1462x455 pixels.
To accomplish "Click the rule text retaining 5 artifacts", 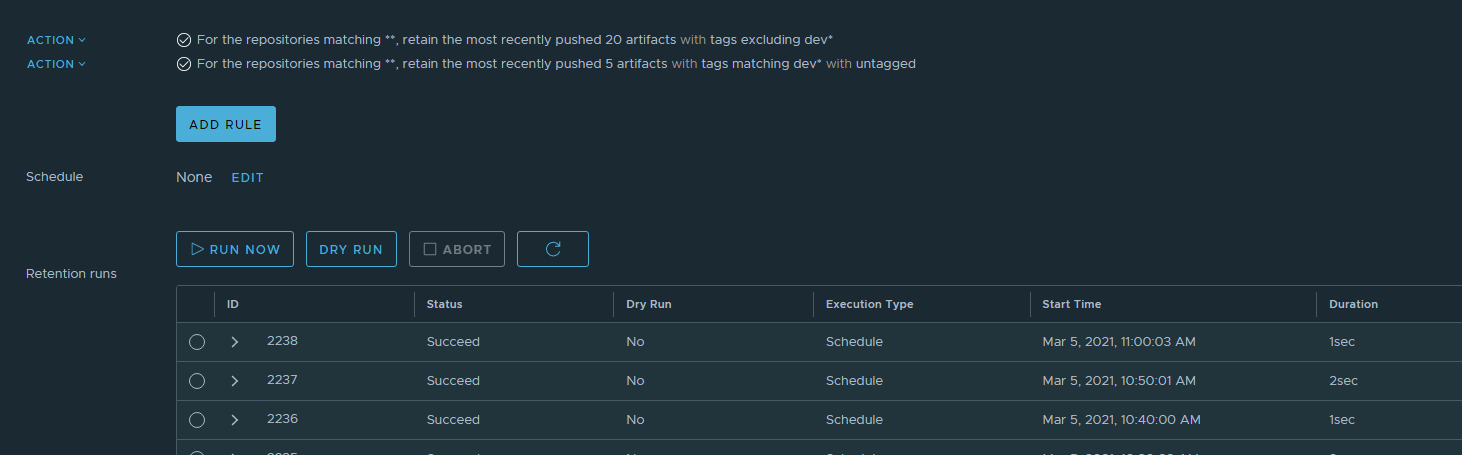I will point(556,64).
